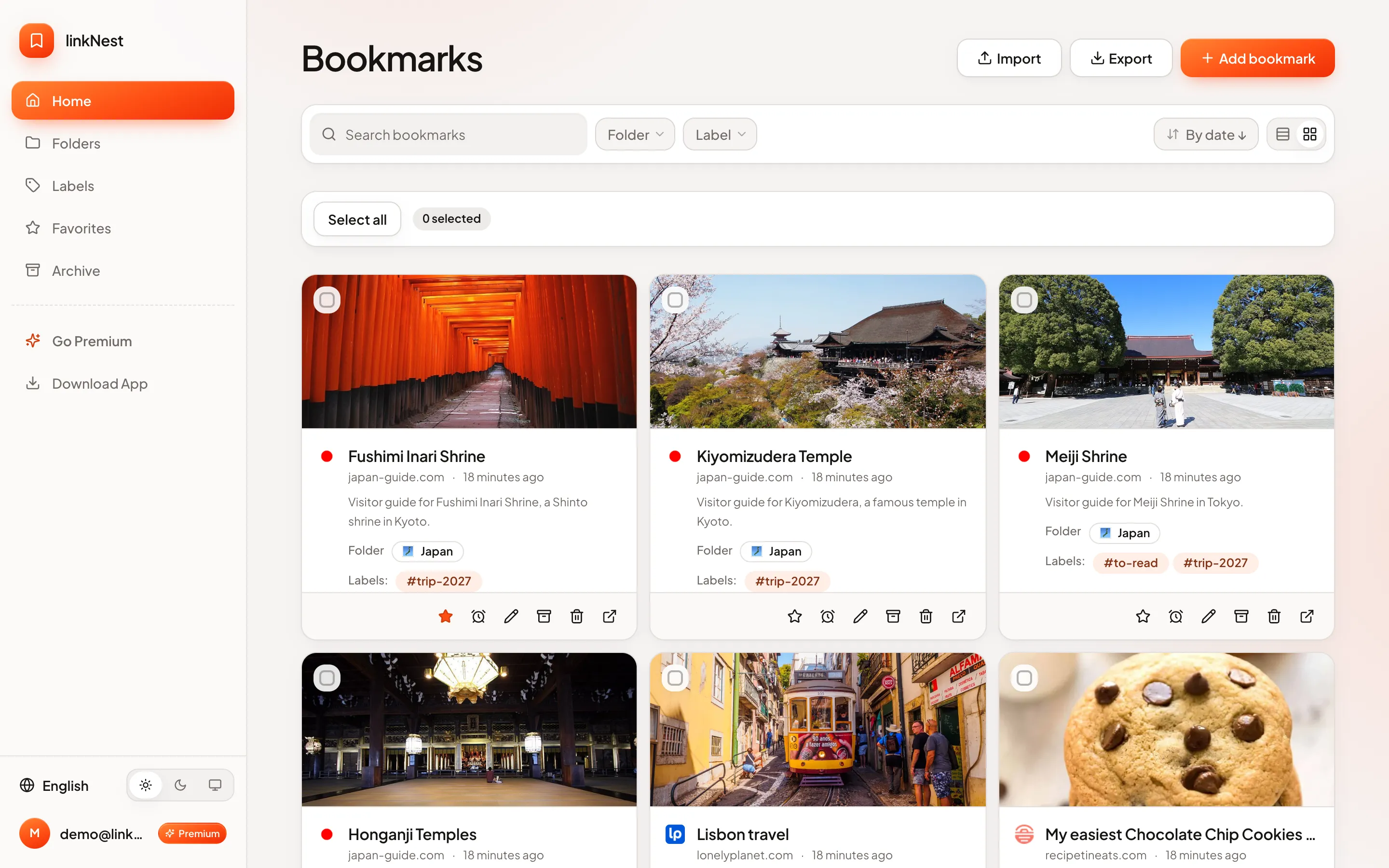
Task: Unfavorite Fushimi Inari Shrine with its star icon
Action: [446, 616]
